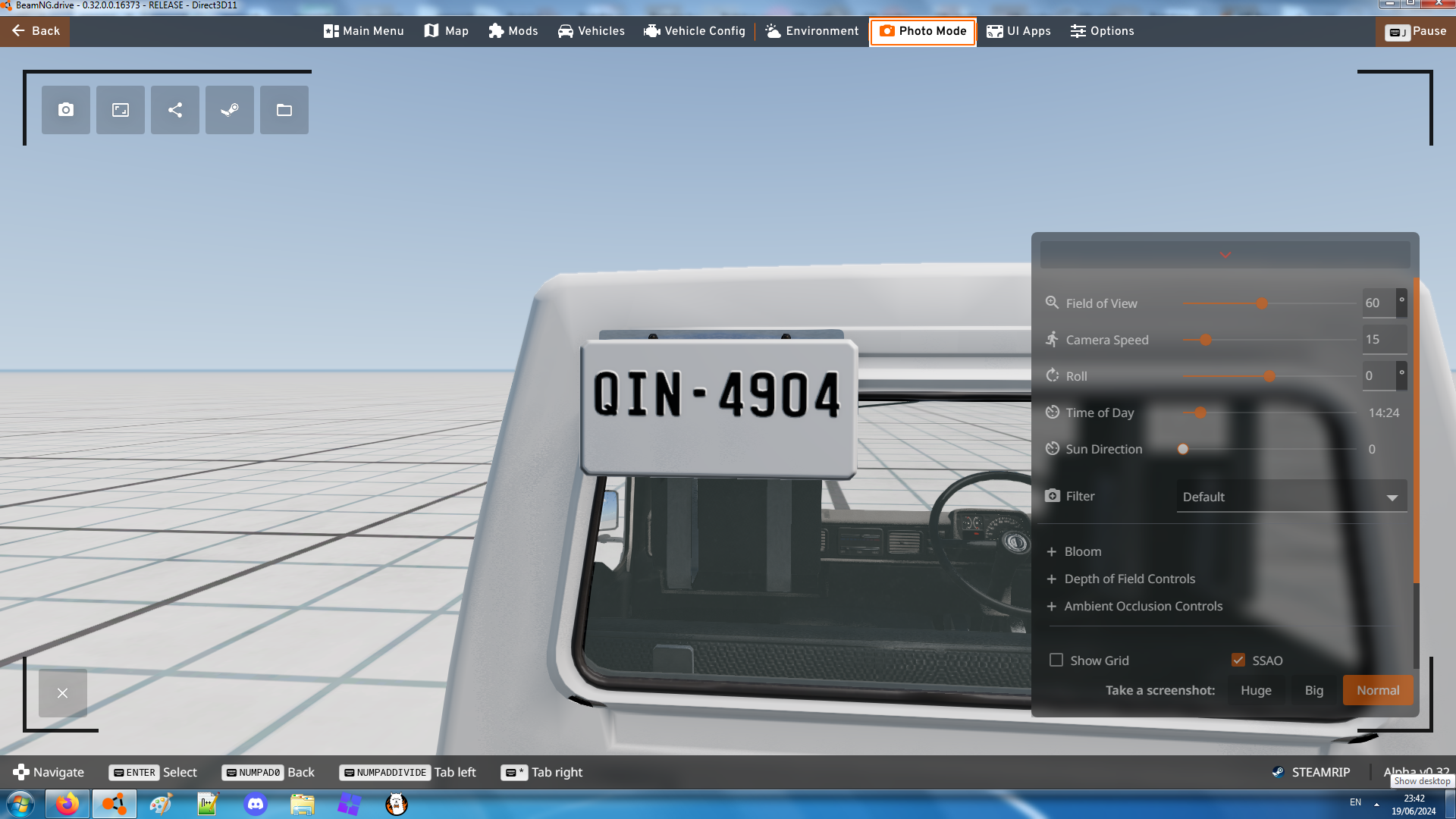Click the fullscreen frame icon button
Viewport: 1456px width, 819px height.
[x=121, y=110]
